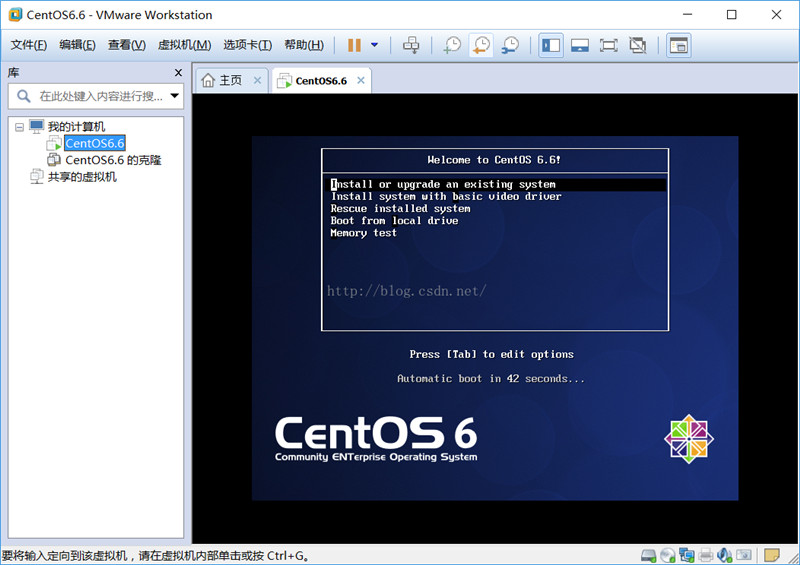Click 'Install system with basic video driver'
The width and height of the screenshot is (800, 565).
446,196
